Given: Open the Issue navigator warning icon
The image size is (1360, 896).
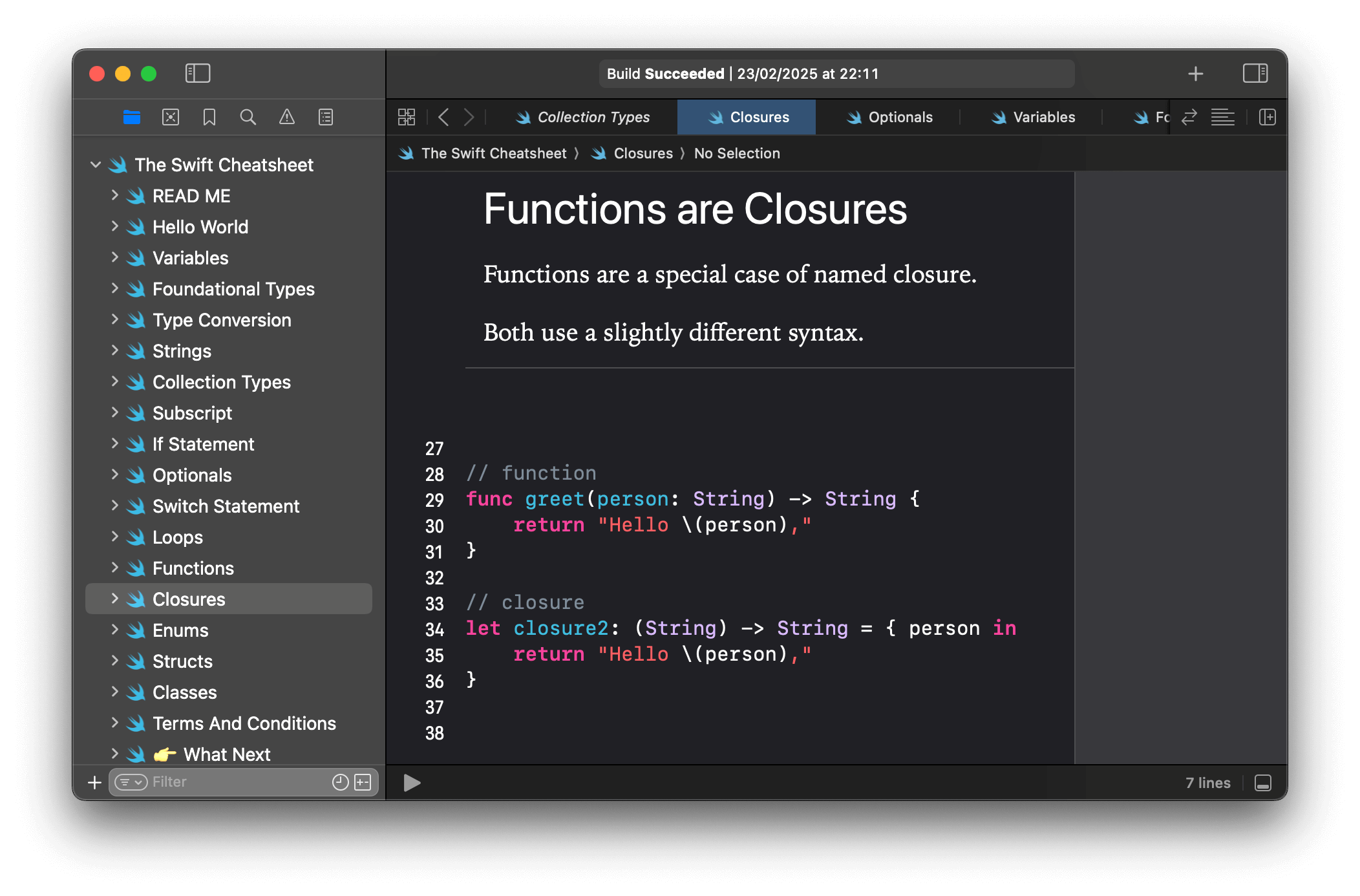Looking at the screenshot, I should coord(286,117).
